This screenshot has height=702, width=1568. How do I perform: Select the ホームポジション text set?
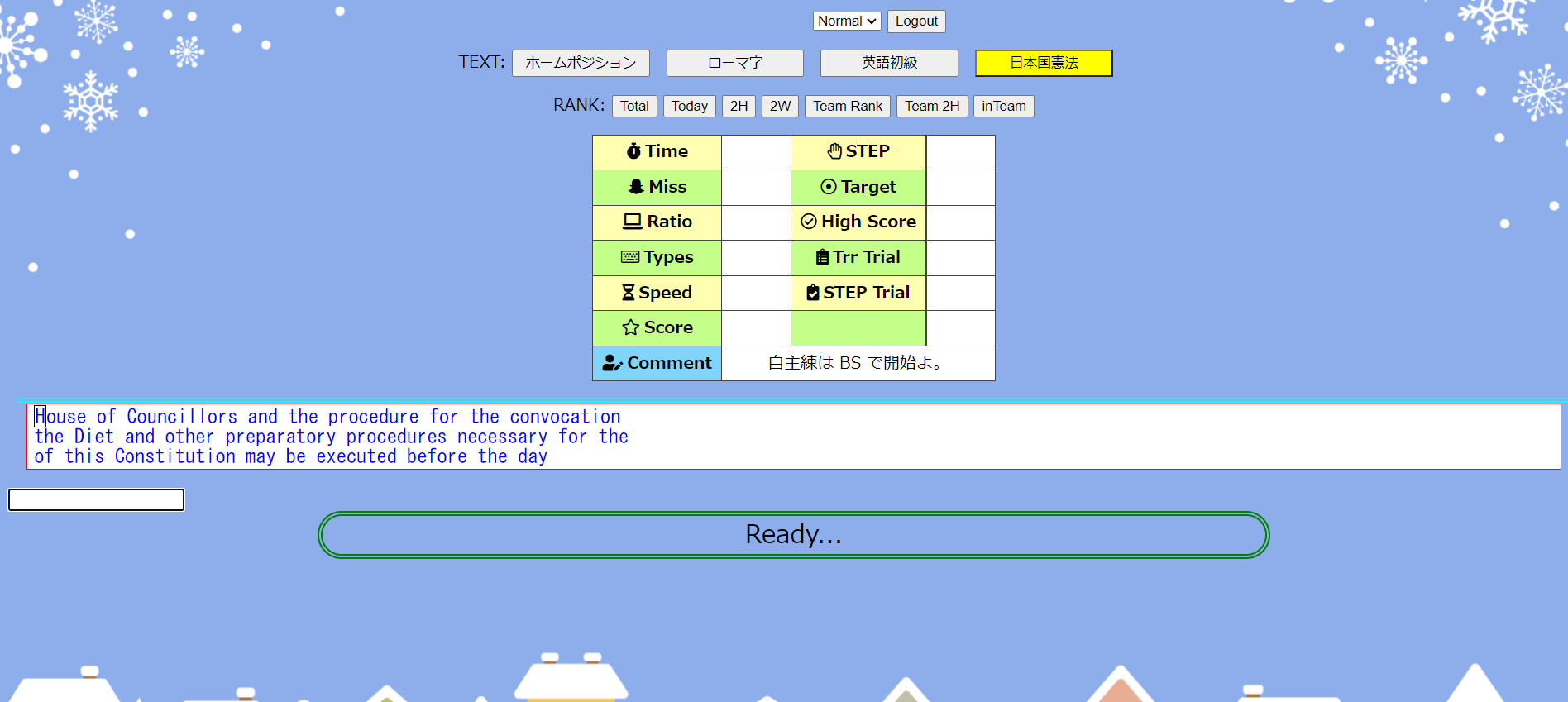(x=581, y=63)
